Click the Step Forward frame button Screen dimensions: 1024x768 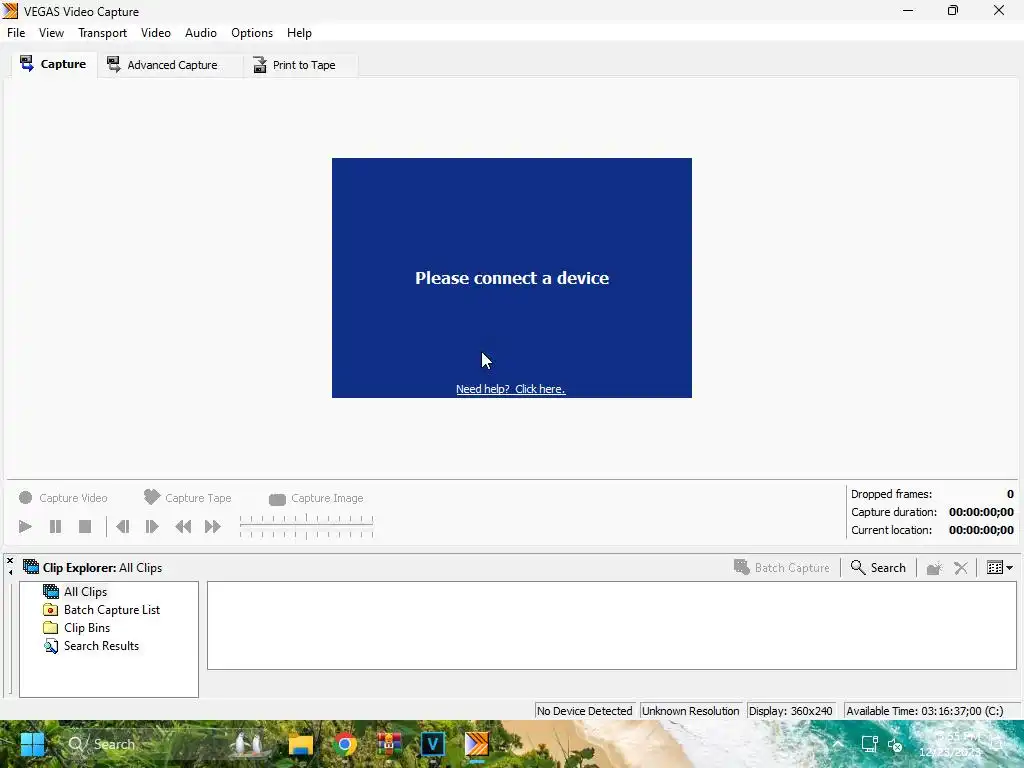coord(152,526)
